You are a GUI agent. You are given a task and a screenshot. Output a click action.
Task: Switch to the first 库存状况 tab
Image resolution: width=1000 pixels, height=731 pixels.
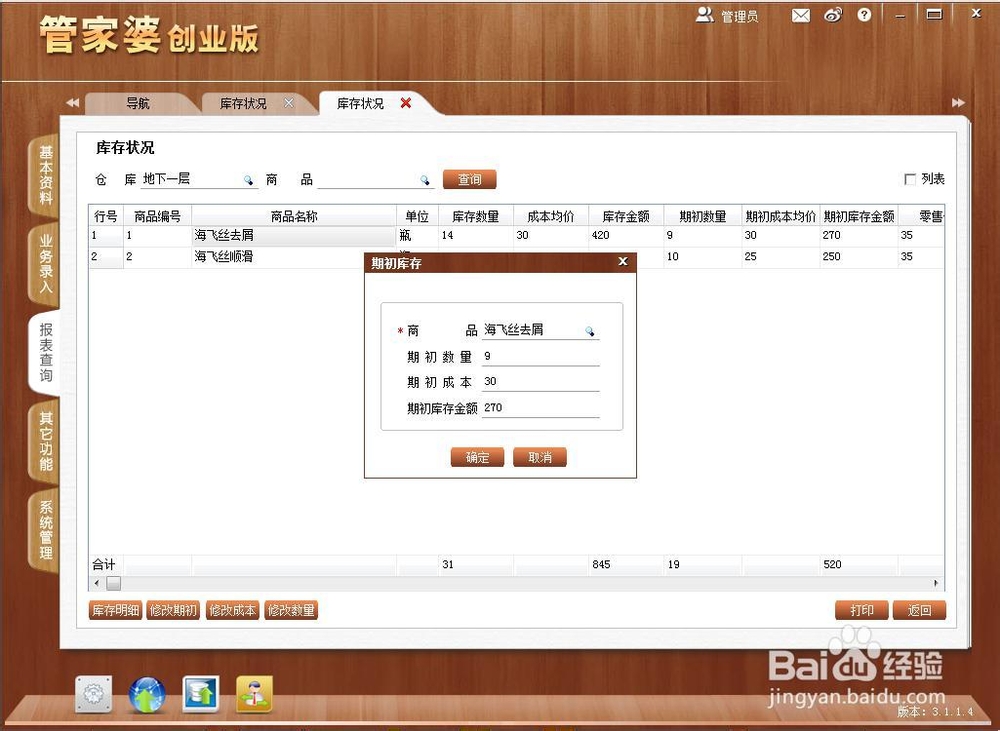click(x=243, y=103)
